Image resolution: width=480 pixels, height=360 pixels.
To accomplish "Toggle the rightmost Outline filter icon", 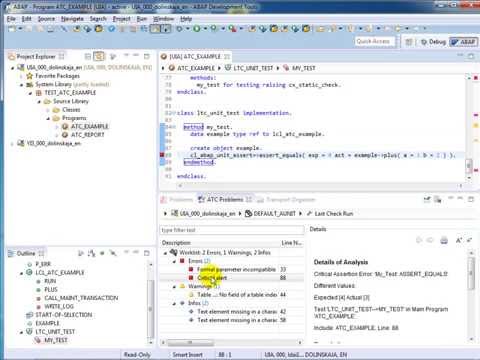I will [x=113, y=253].
